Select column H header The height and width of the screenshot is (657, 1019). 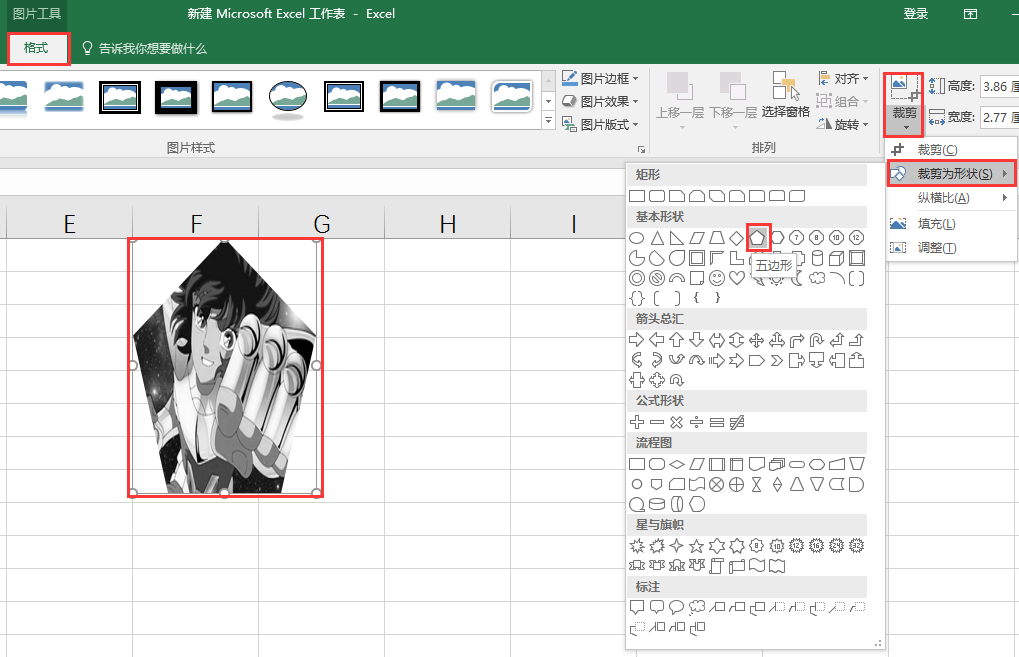click(447, 224)
